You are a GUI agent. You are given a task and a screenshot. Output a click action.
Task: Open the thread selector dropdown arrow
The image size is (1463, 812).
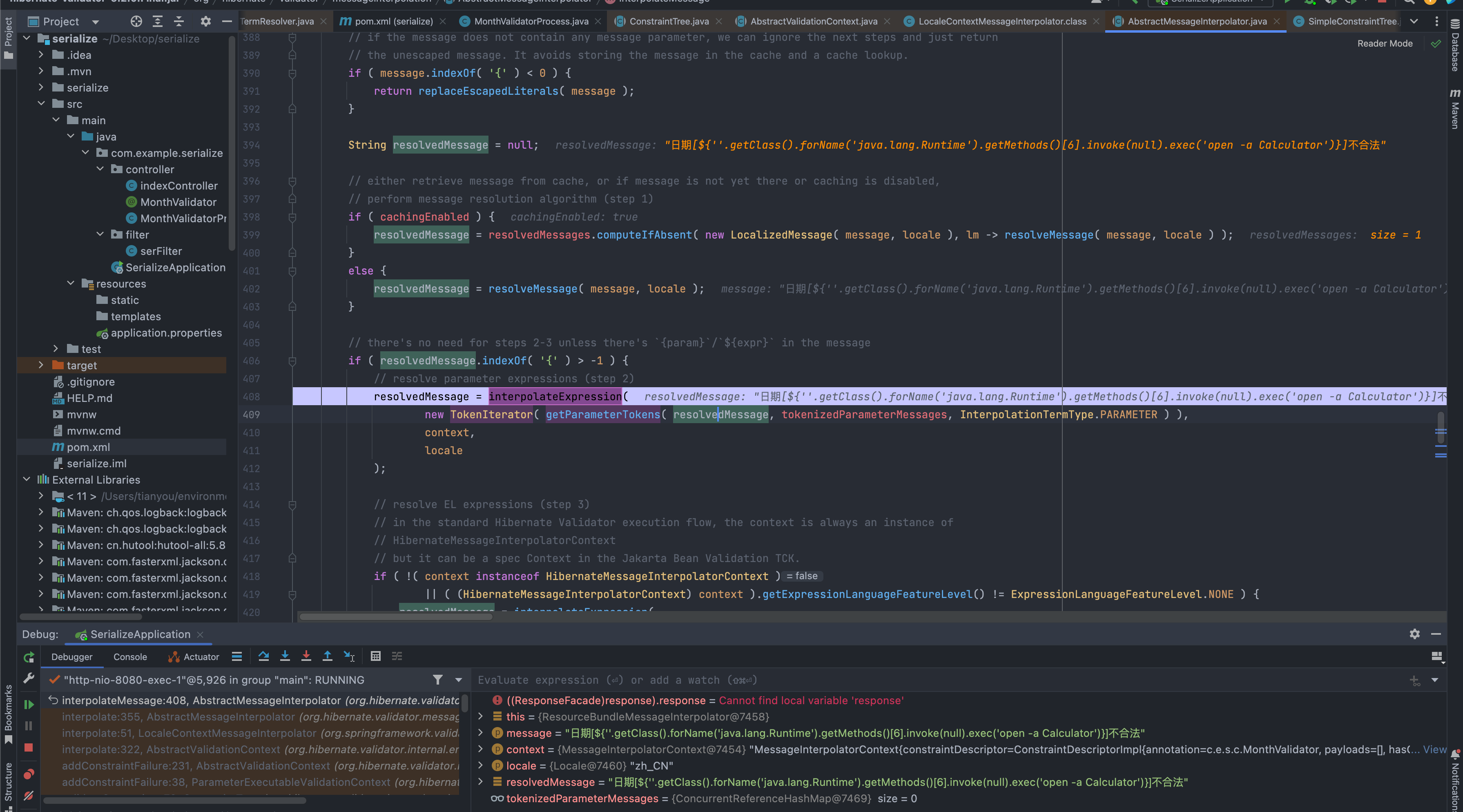pos(458,680)
